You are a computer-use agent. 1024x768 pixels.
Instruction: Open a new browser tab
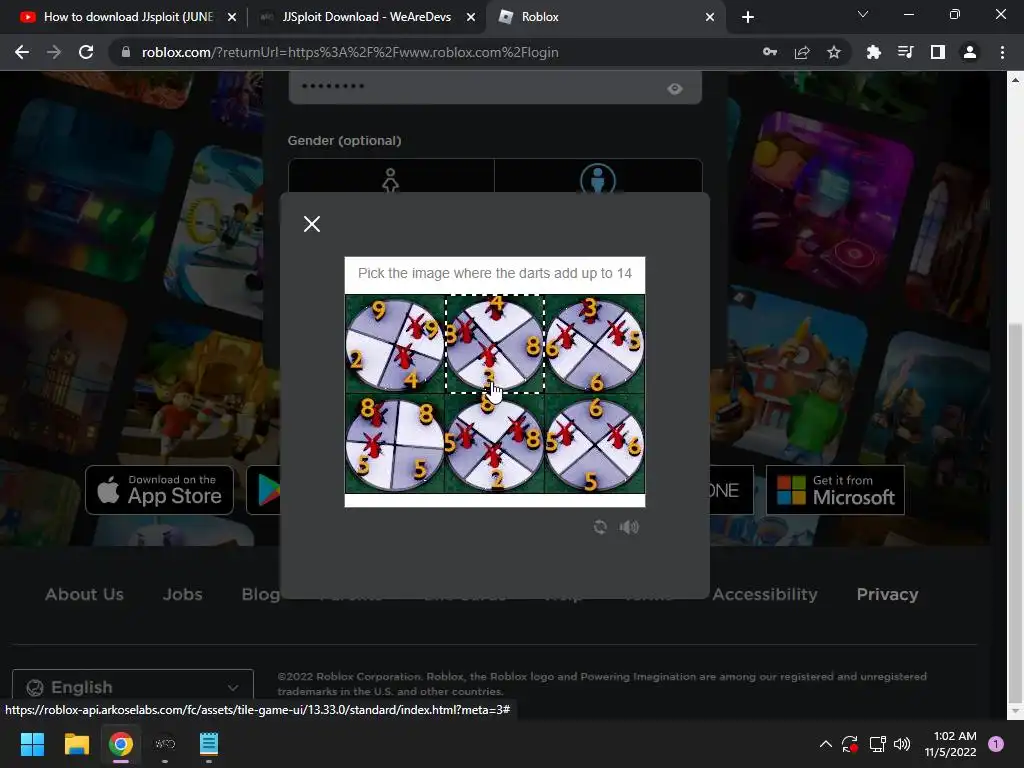pos(748,17)
